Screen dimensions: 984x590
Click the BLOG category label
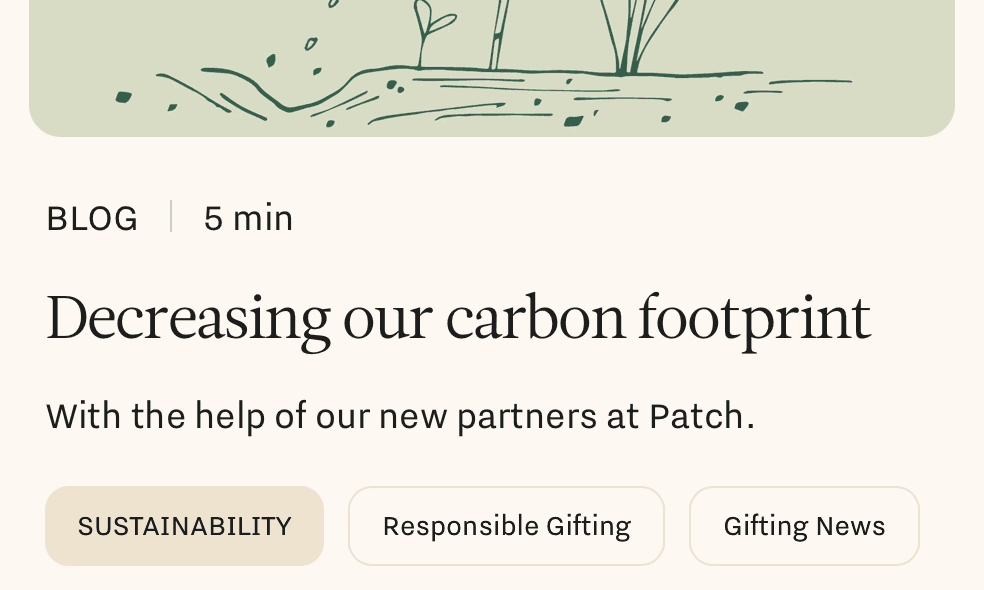coord(92,218)
